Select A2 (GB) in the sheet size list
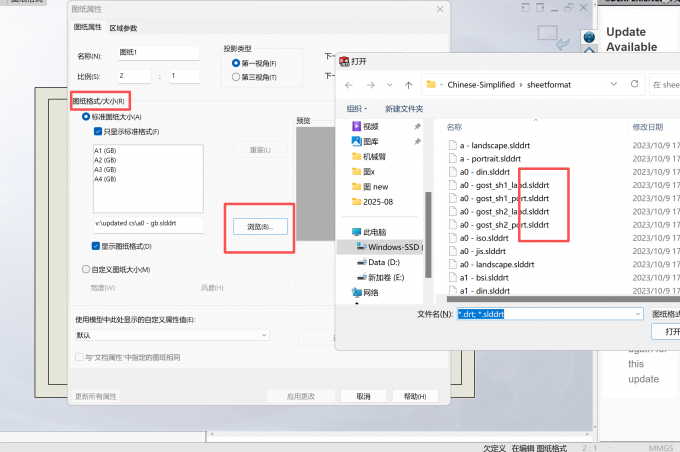The height and width of the screenshot is (452, 680). coord(105,160)
